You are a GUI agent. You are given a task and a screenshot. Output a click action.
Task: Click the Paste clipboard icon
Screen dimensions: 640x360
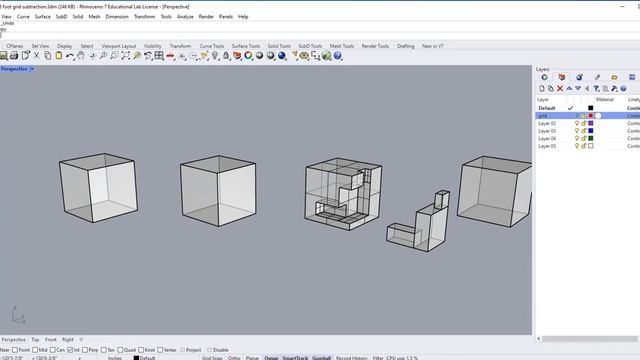click(x=59, y=56)
